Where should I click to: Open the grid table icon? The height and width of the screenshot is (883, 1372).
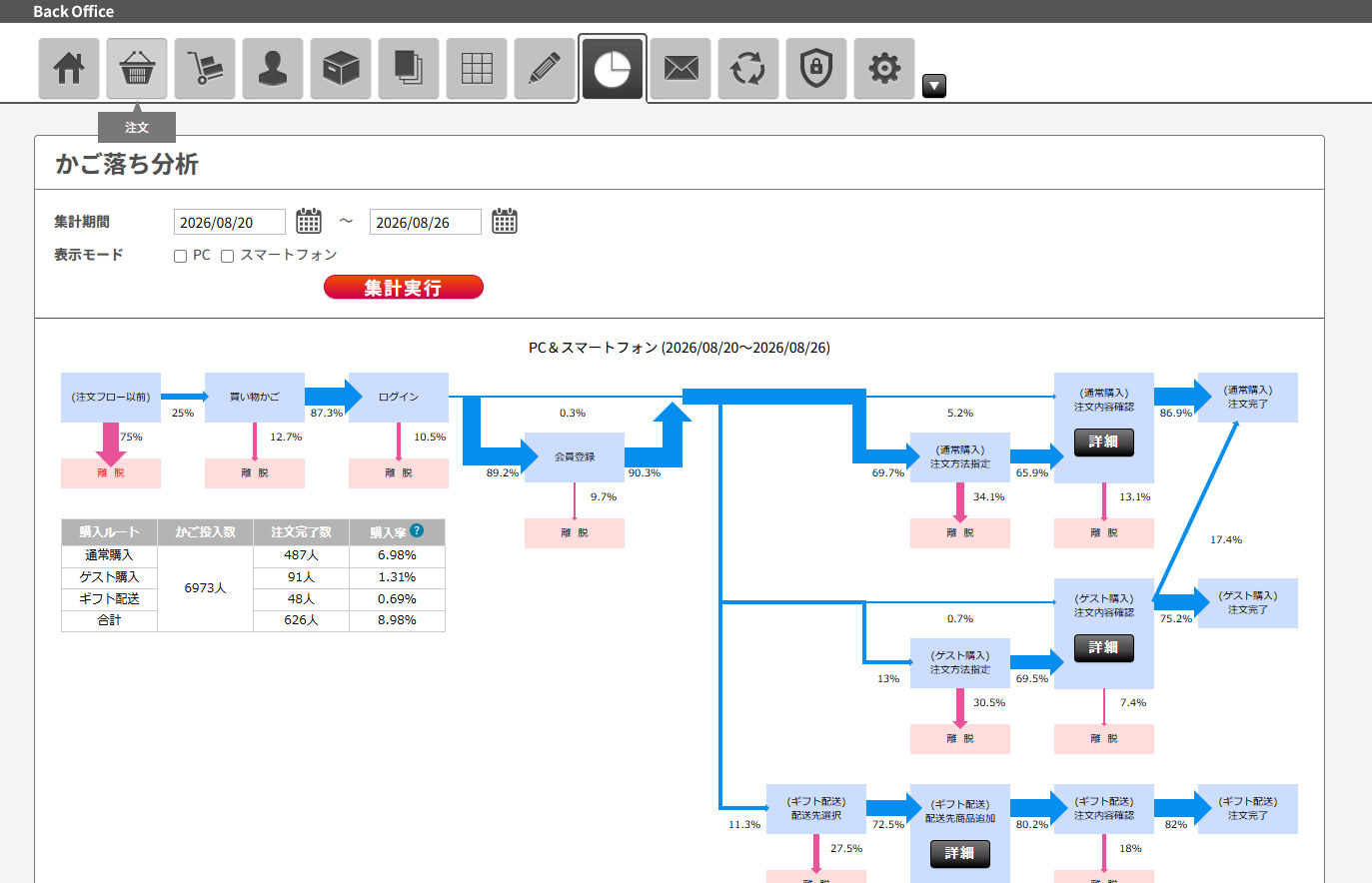pyautogui.click(x=477, y=69)
